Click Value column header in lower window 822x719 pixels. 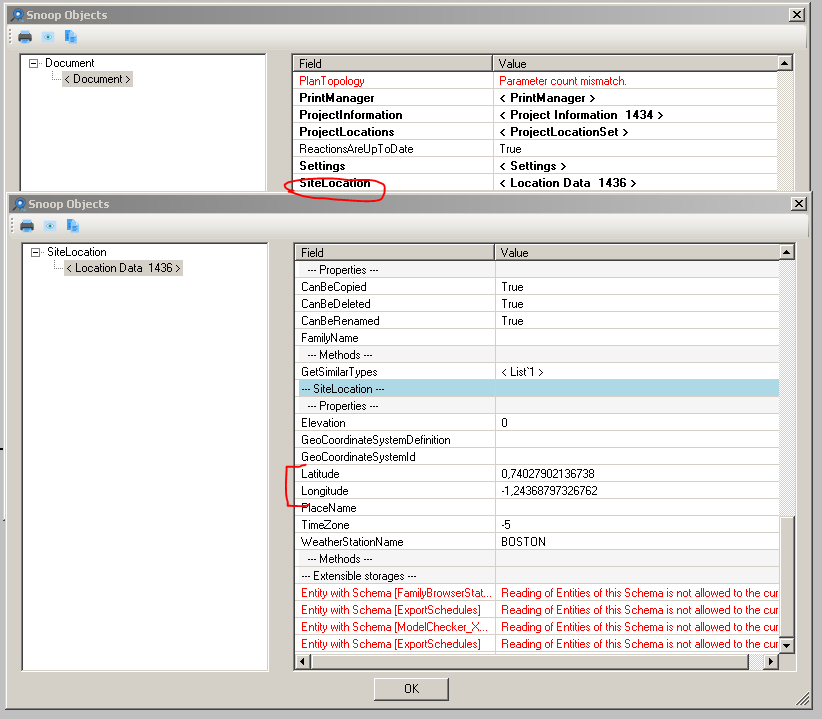[x=637, y=253]
